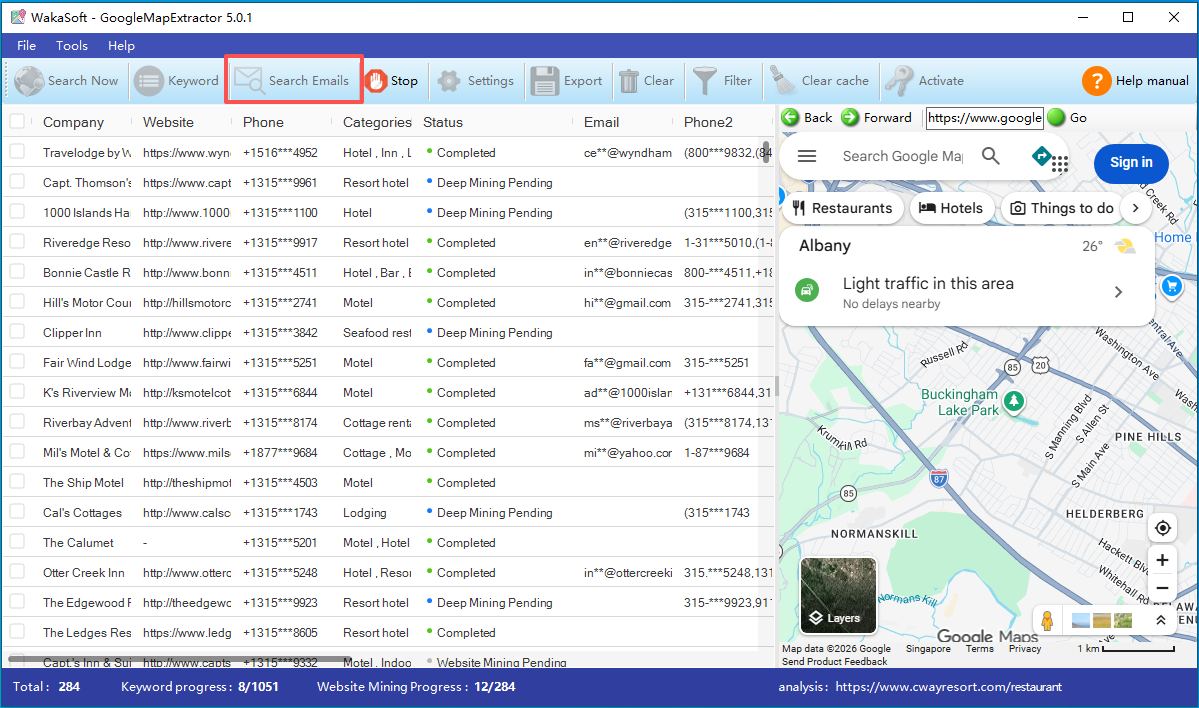Sort table by Company column
Viewport: 1199px width, 708px height.
pos(73,122)
